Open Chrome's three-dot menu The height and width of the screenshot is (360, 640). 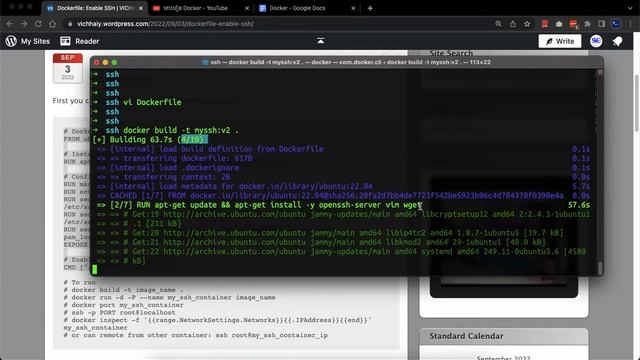(631, 24)
